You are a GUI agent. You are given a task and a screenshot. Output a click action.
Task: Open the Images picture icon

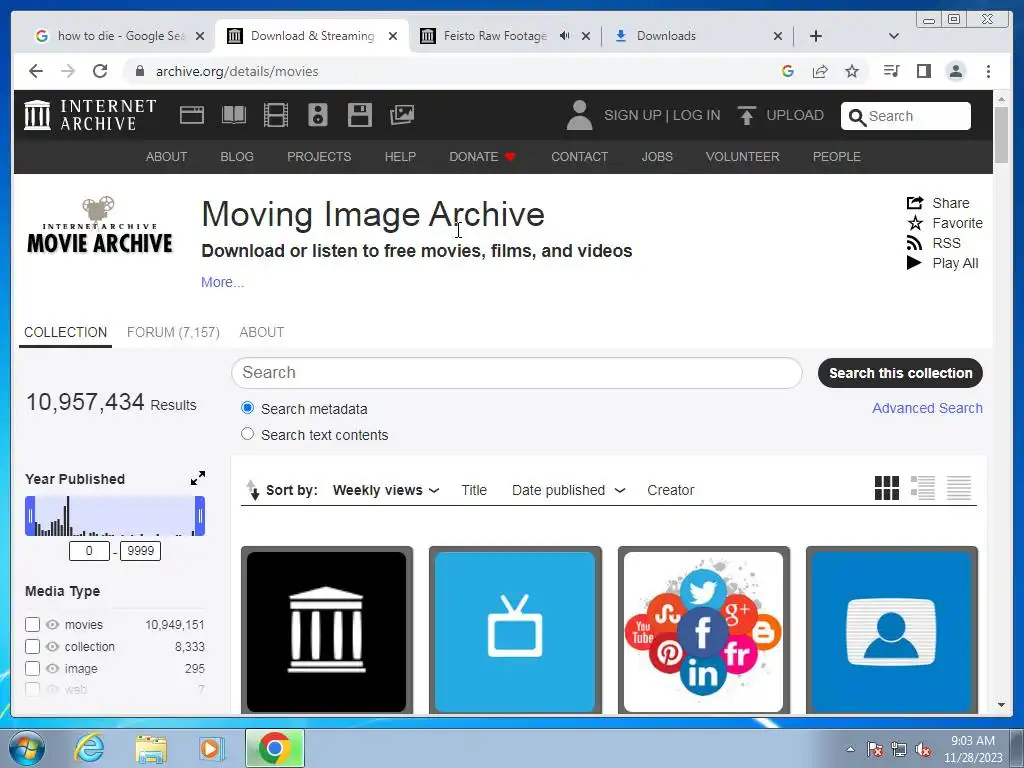[402, 115]
